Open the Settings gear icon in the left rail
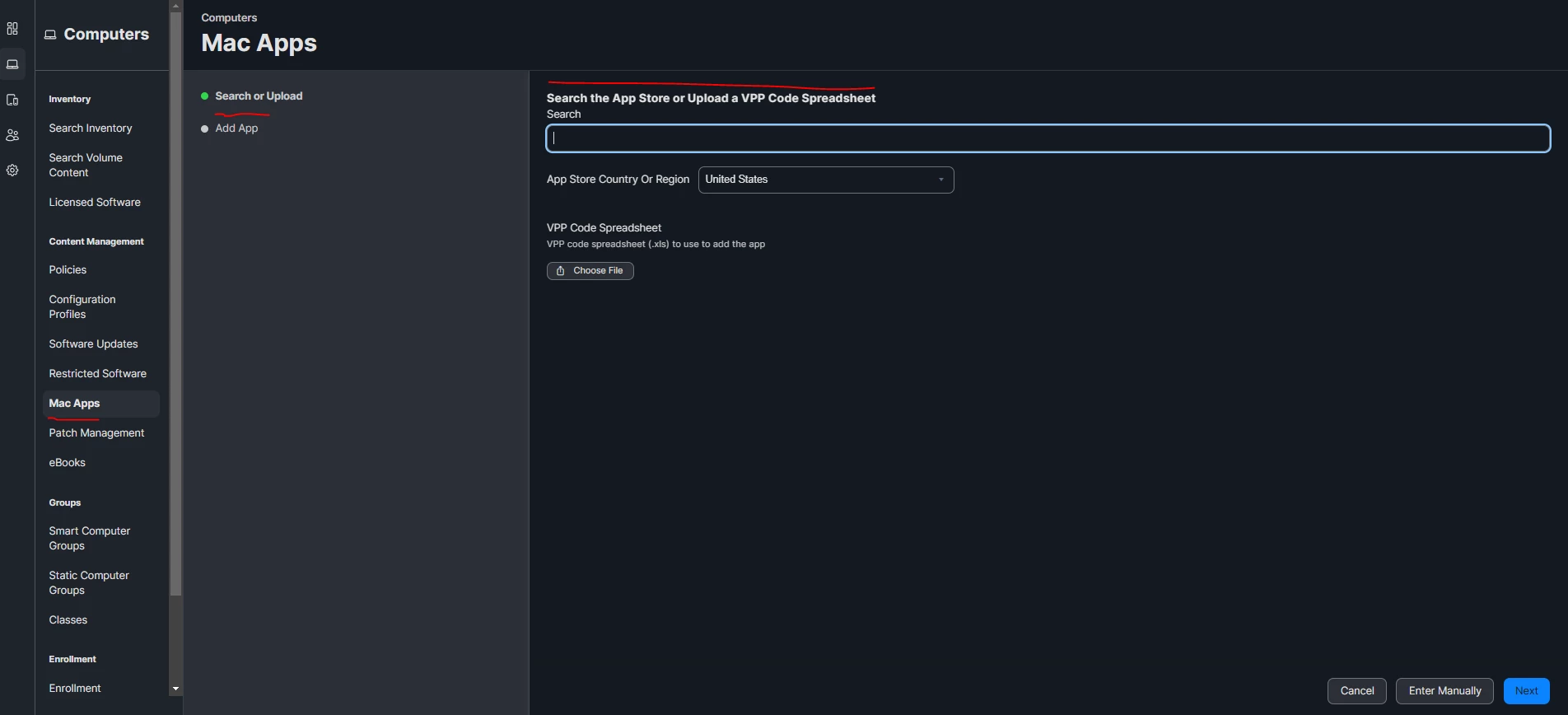The width and height of the screenshot is (1568, 715). 12,171
